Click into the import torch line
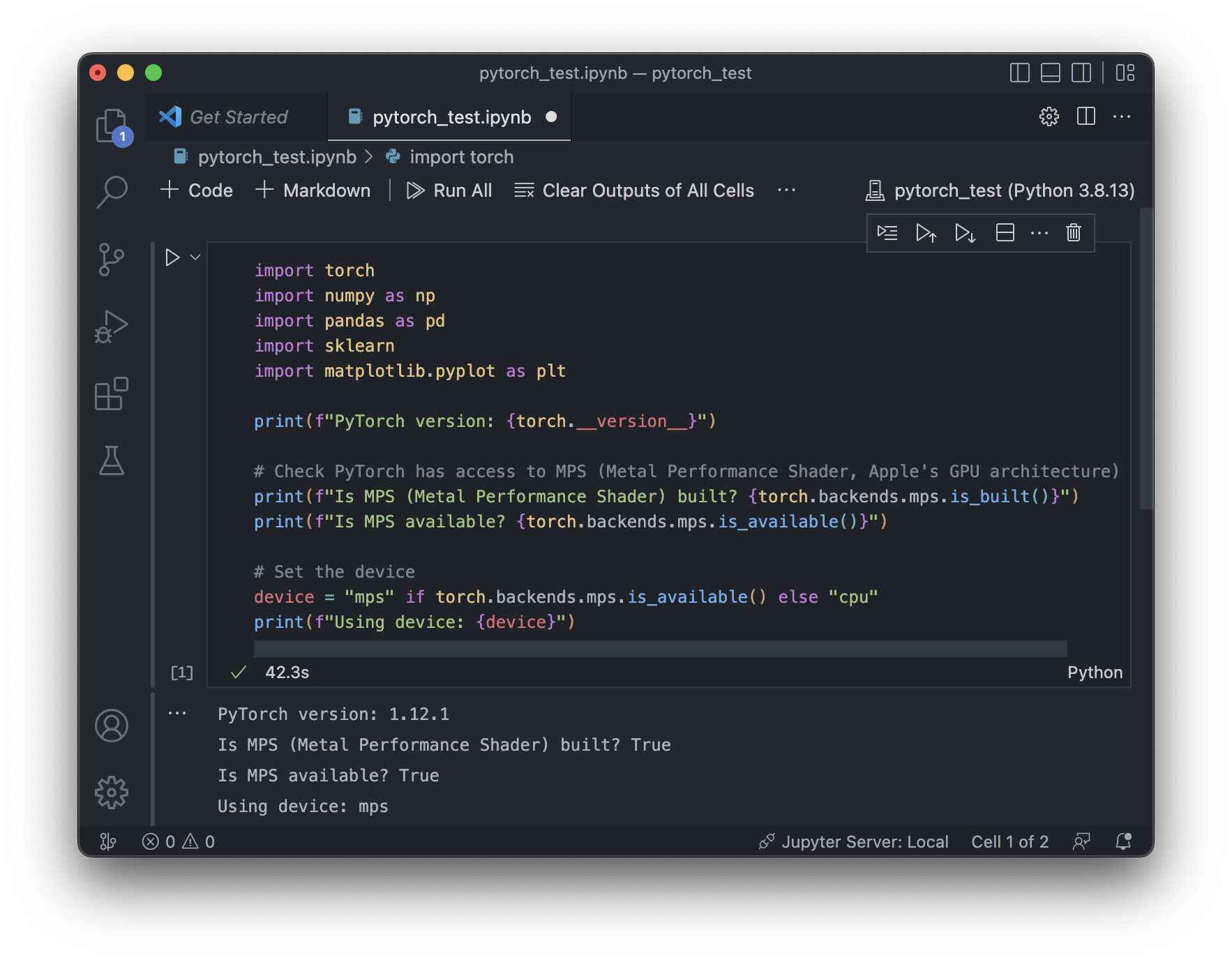1232x960 pixels. 314,270
